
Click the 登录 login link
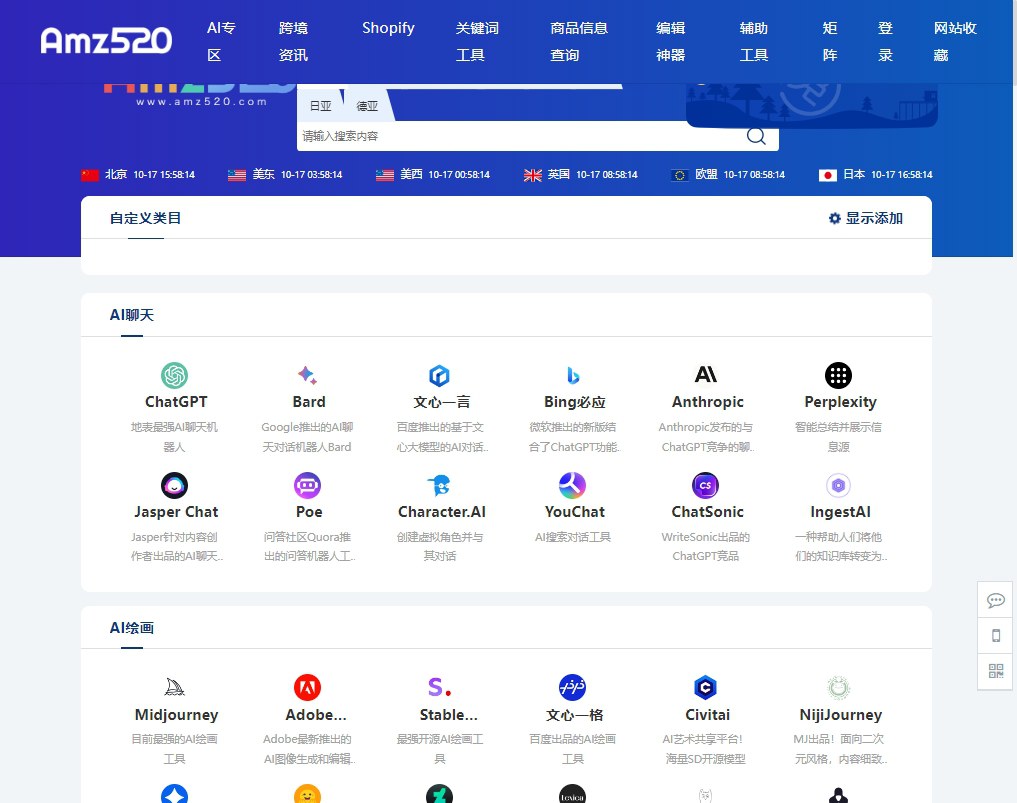(x=886, y=42)
